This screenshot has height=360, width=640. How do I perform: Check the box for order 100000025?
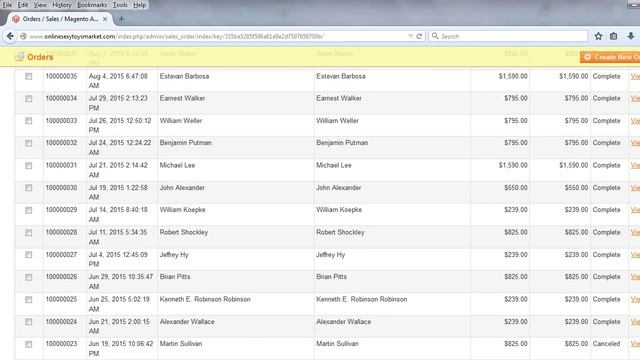(29, 300)
